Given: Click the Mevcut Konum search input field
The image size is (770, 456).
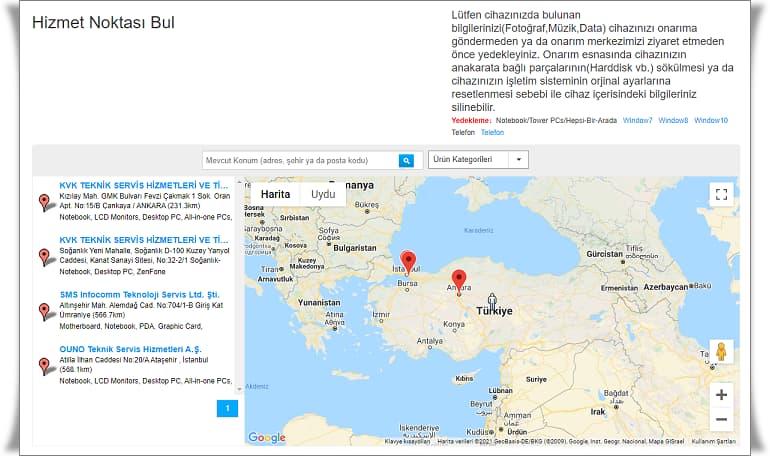Looking at the screenshot, I should 301,161.
